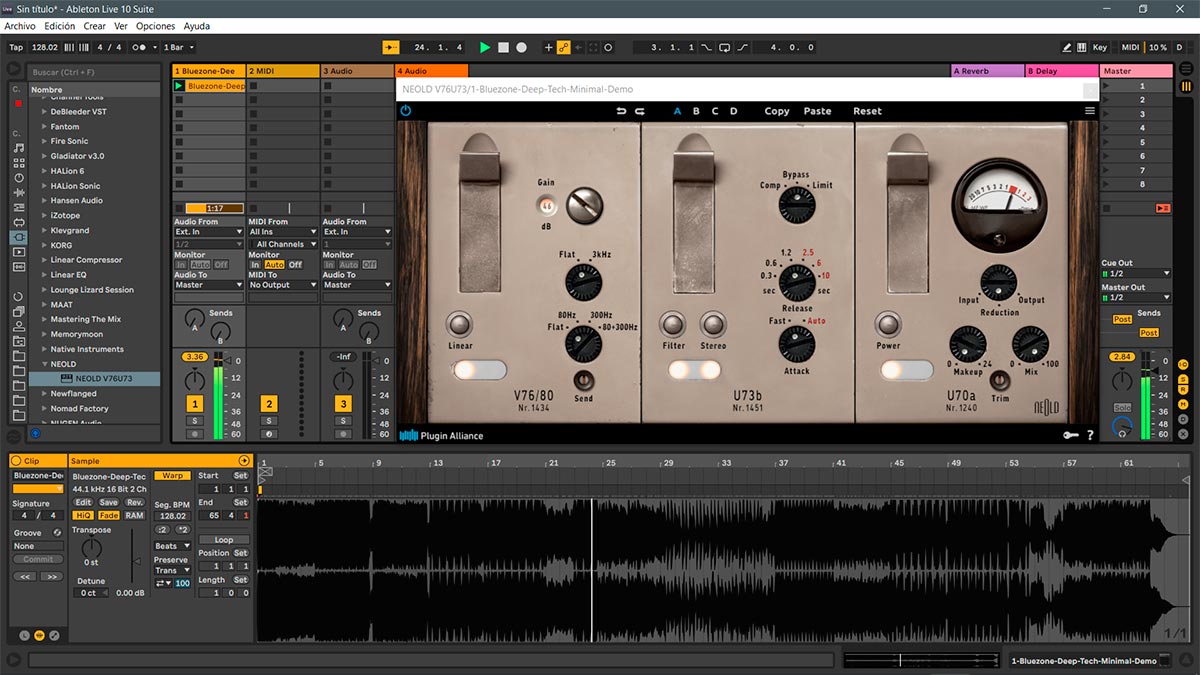
Task: Open the Beats warp mode dropdown
Action: 172,546
